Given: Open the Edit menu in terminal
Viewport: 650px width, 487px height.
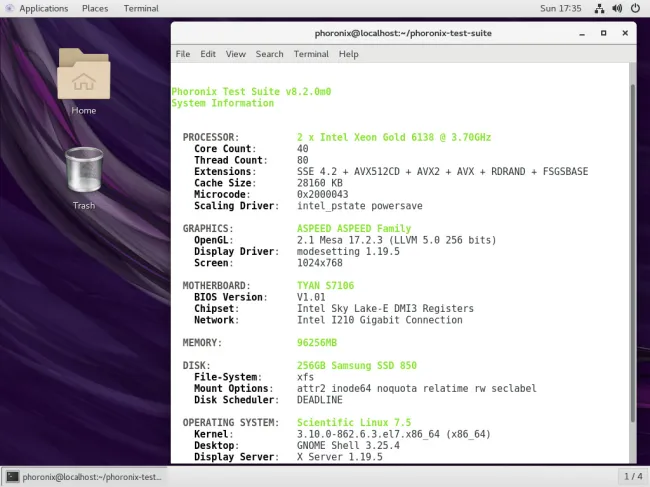Looking at the screenshot, I should [208, 54].
